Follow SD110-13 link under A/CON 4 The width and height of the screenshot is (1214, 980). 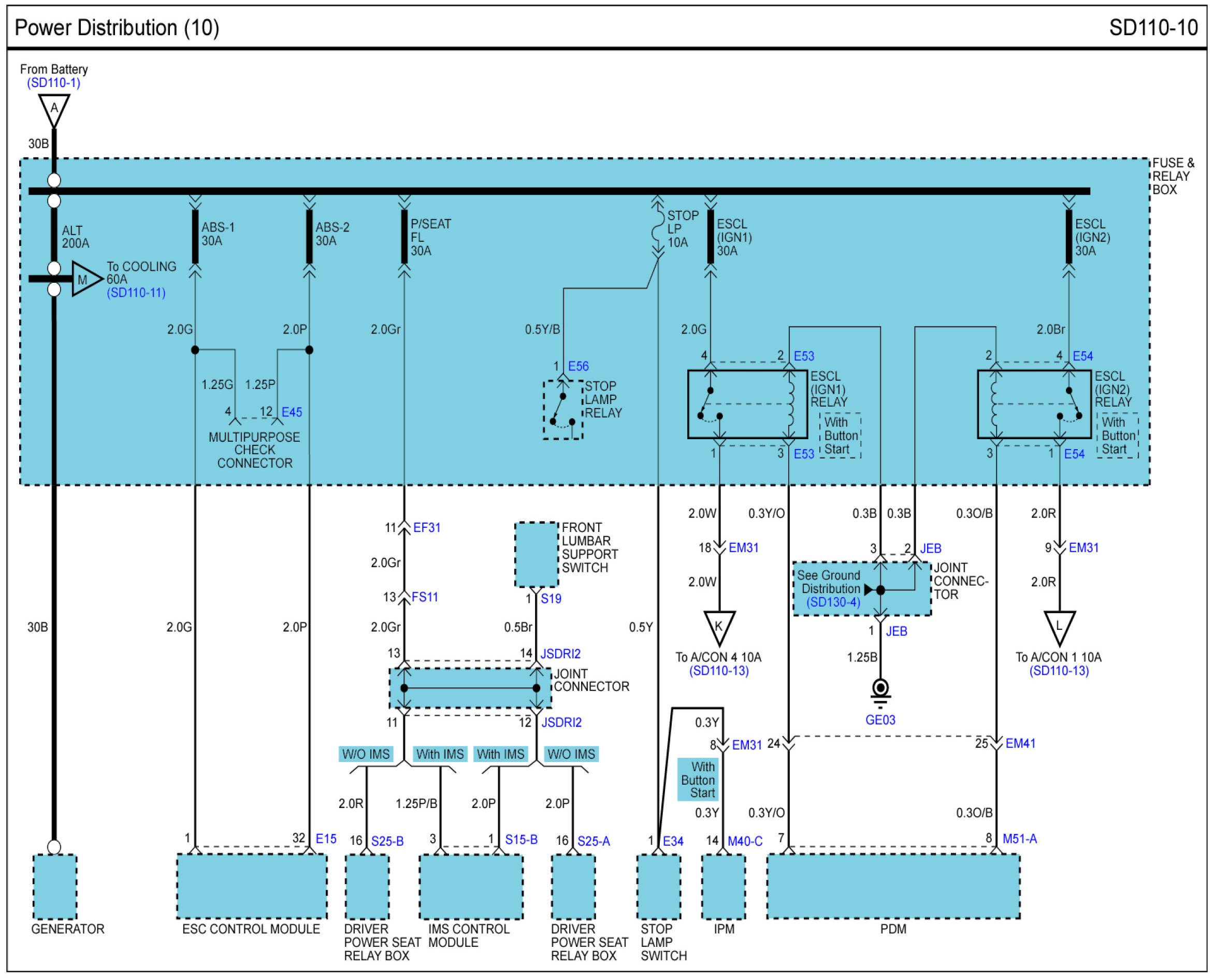(719, 671)
